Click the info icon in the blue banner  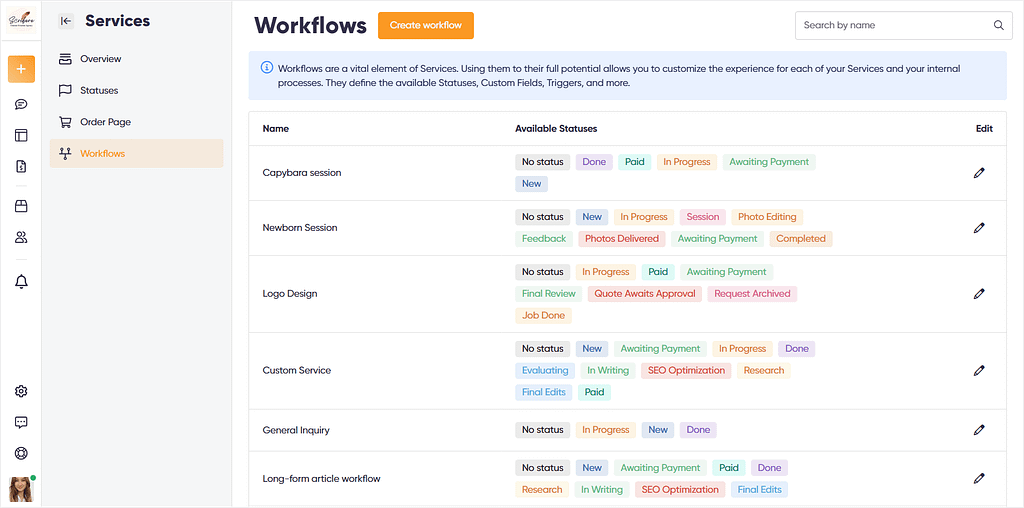pos(266,67)
